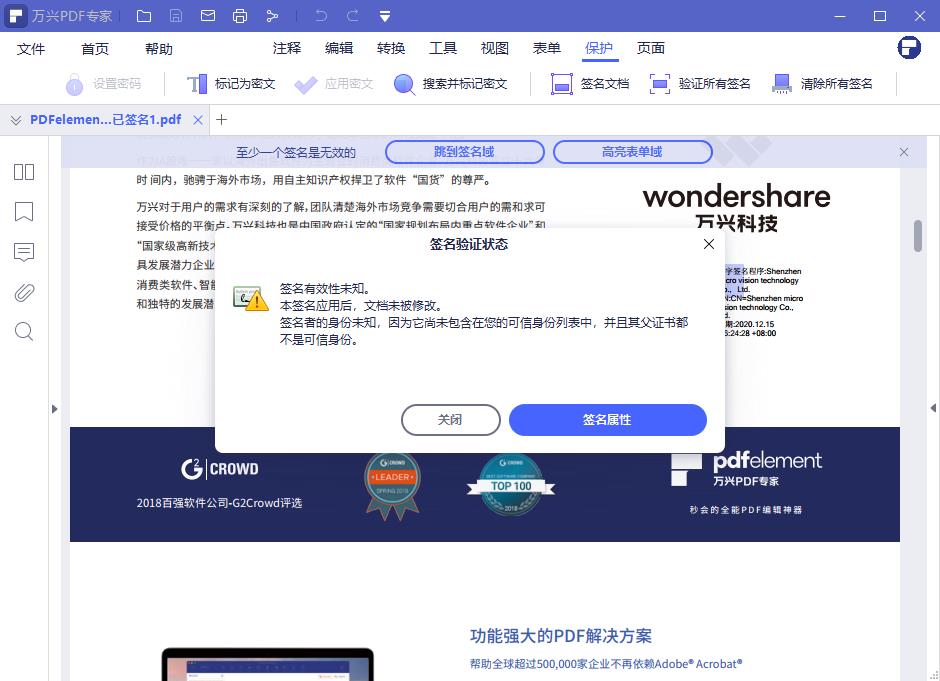Click the print icon in title bar
940x681 pixels.
point(240,16)
